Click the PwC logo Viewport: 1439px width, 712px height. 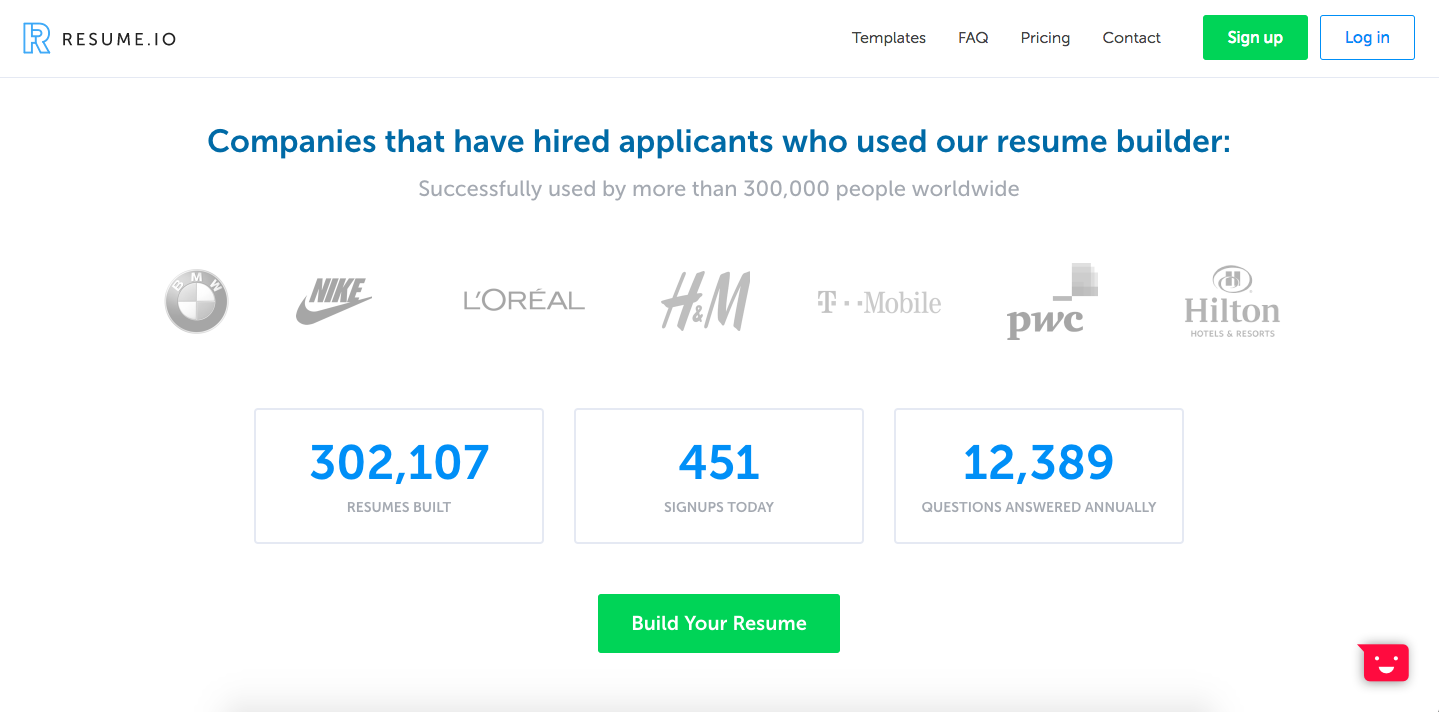tap(1051, 301)
